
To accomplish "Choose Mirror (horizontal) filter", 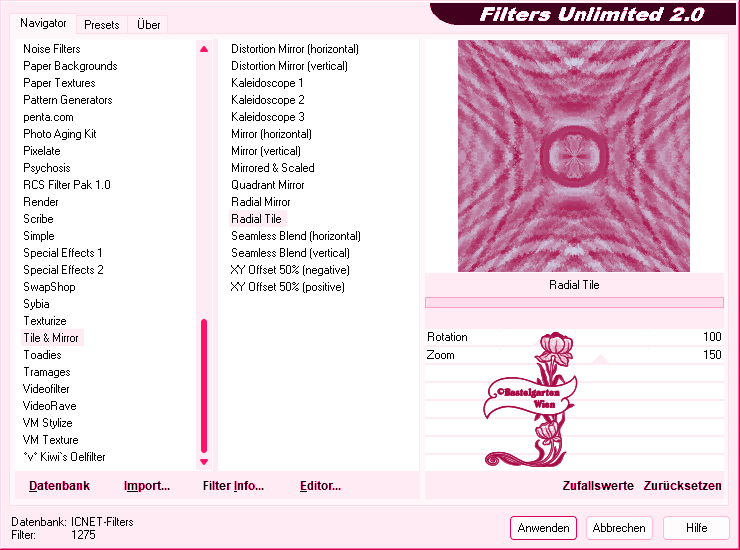I will click(x=271, y=134).
